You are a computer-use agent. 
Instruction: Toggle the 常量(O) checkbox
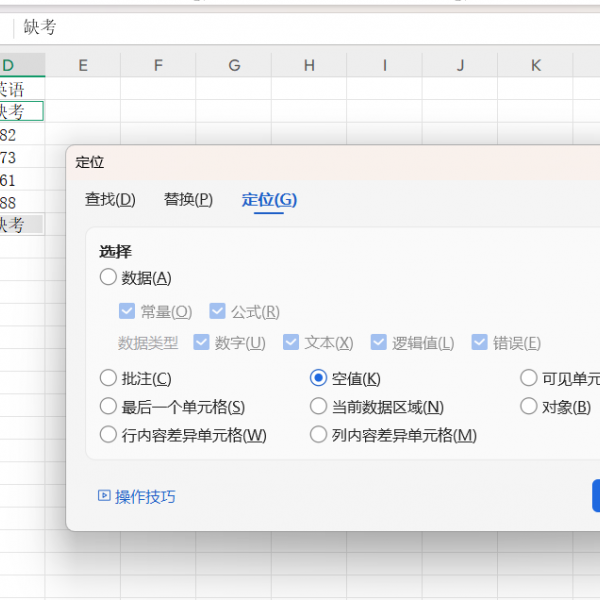[127, 312]
